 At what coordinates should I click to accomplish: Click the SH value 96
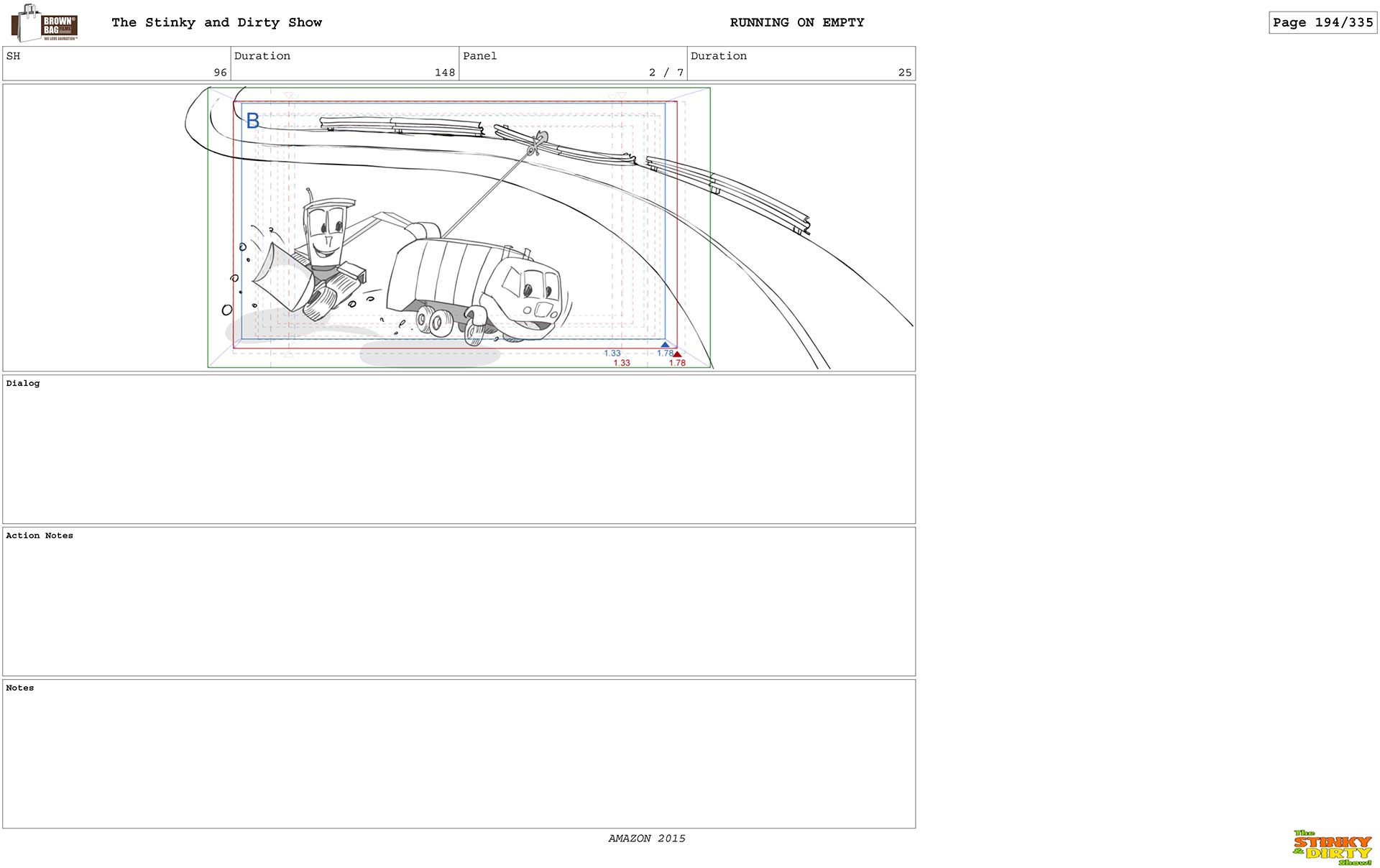click(220, 73)
